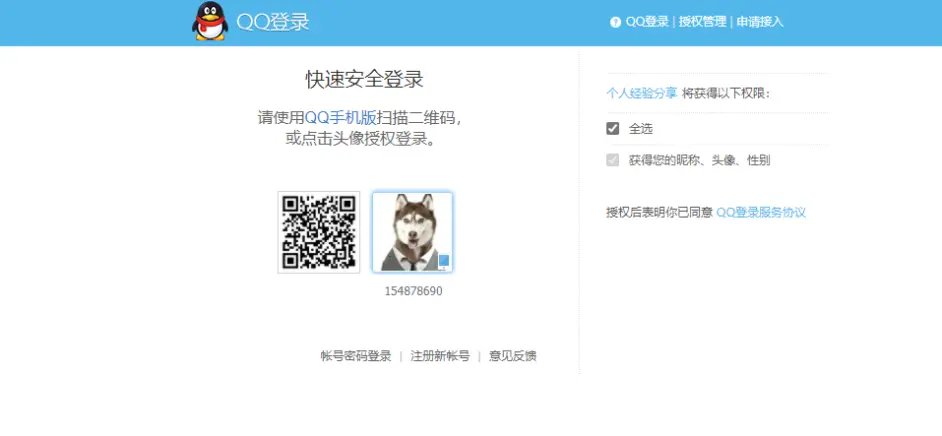Open the 个人经验分享 app link
This screenshot has width=942, height=436.
coord(642,93)
